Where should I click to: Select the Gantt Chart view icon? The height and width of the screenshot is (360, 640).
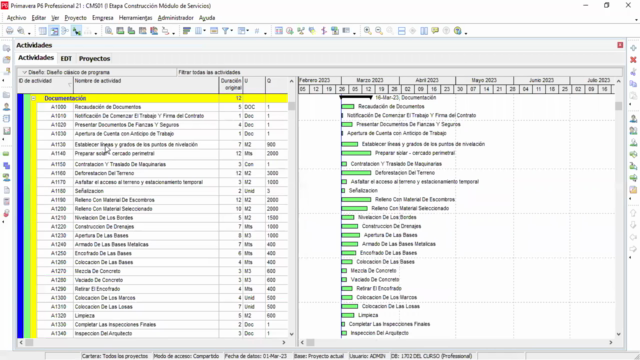tap(54, 31)
